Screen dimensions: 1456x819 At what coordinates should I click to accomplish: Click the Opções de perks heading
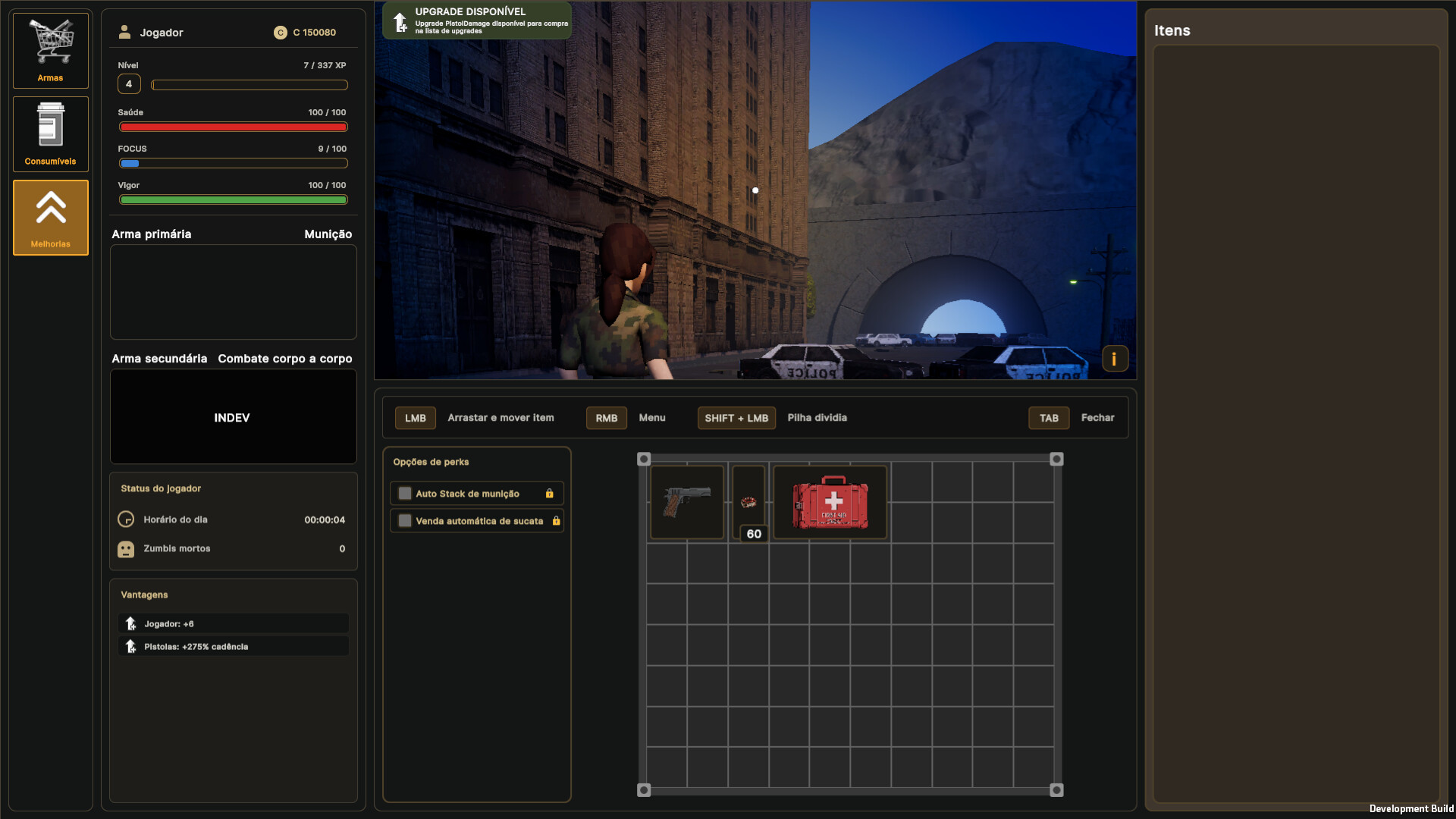(x=431, y=462)
